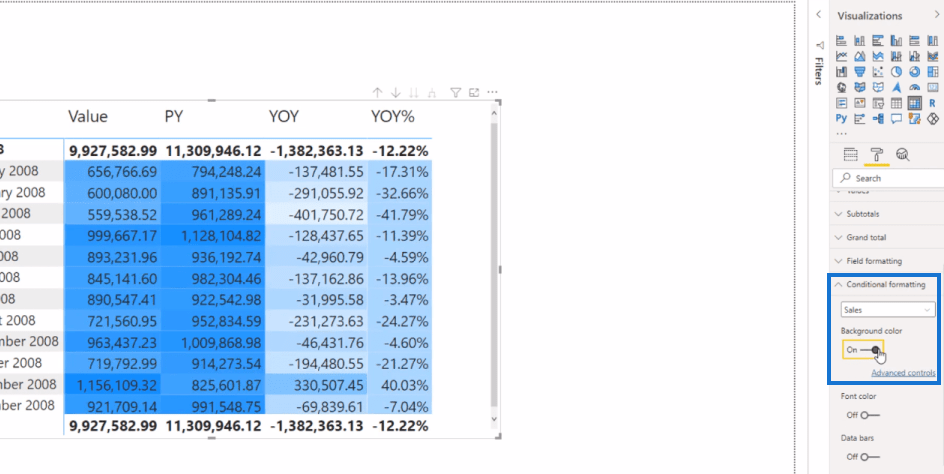Switch to the Analytics tab
This screenshot has width=944, height=474.
click(902, 155)
